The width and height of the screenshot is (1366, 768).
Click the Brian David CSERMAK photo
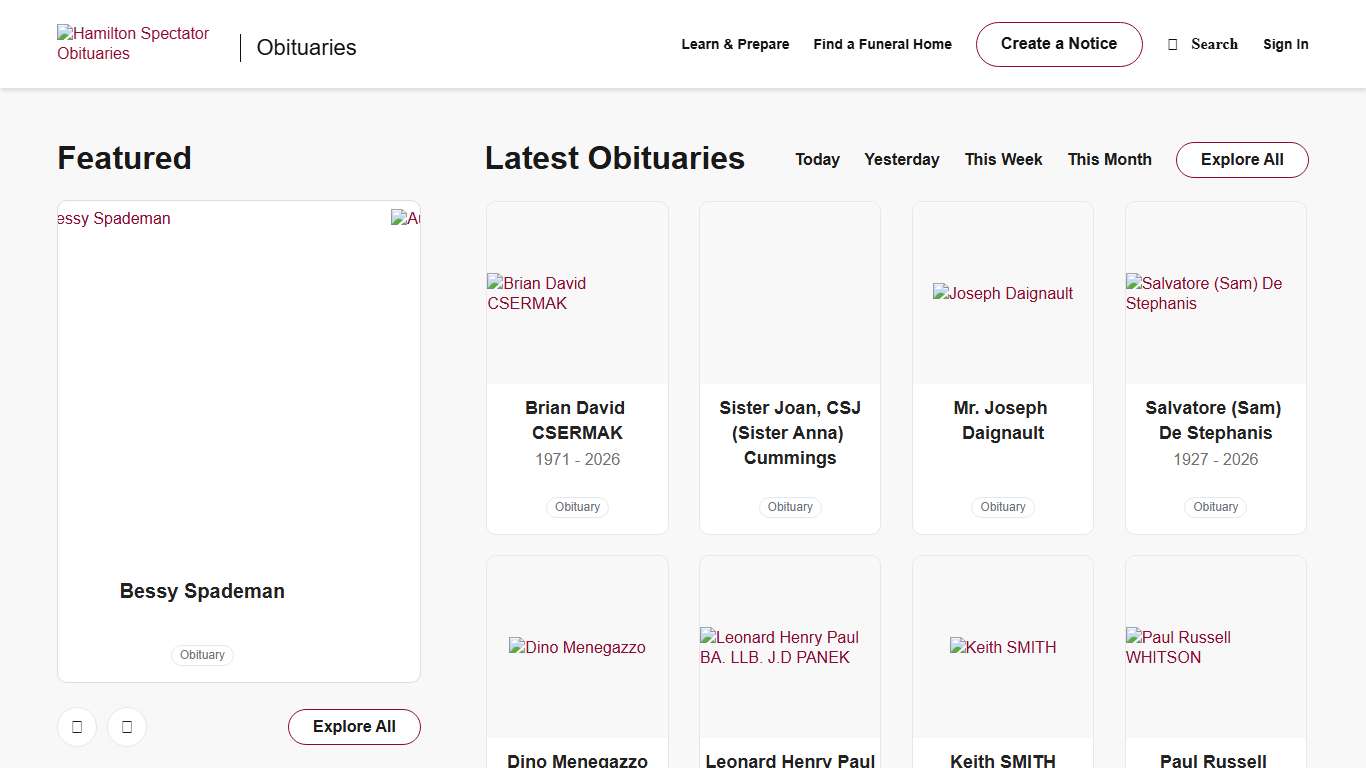tap(577, 293)
